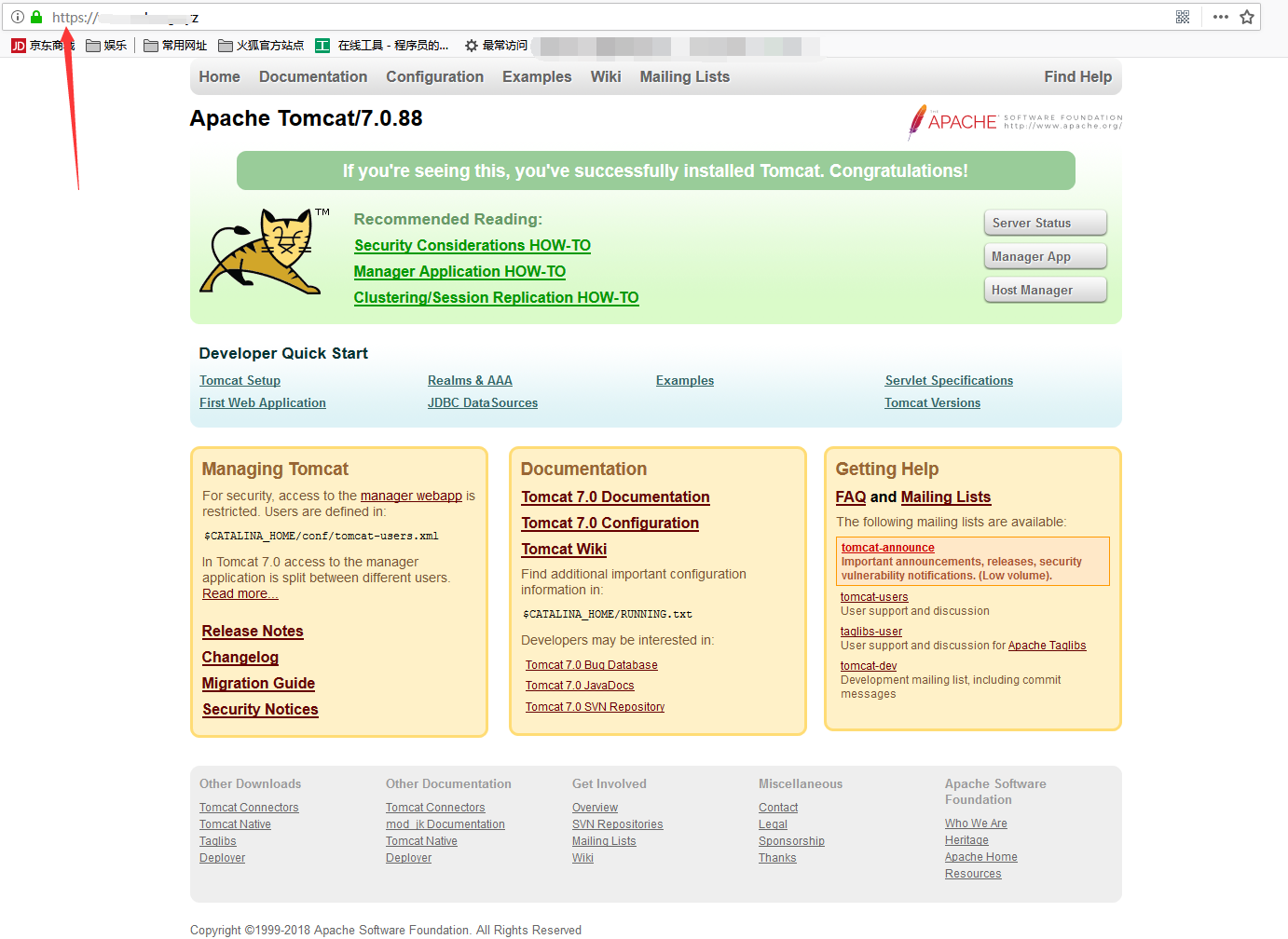Open Mailing Lists link under Getting Help
This screenshot has width=1288, height=939.
coord(946,497)
